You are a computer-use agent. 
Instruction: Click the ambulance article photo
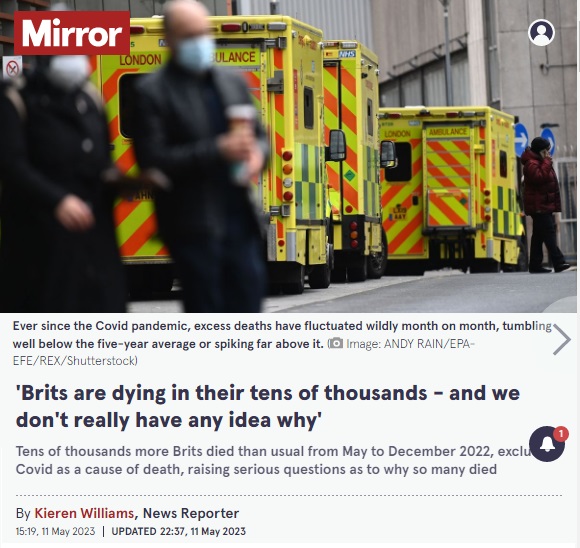tap(289, 156)
